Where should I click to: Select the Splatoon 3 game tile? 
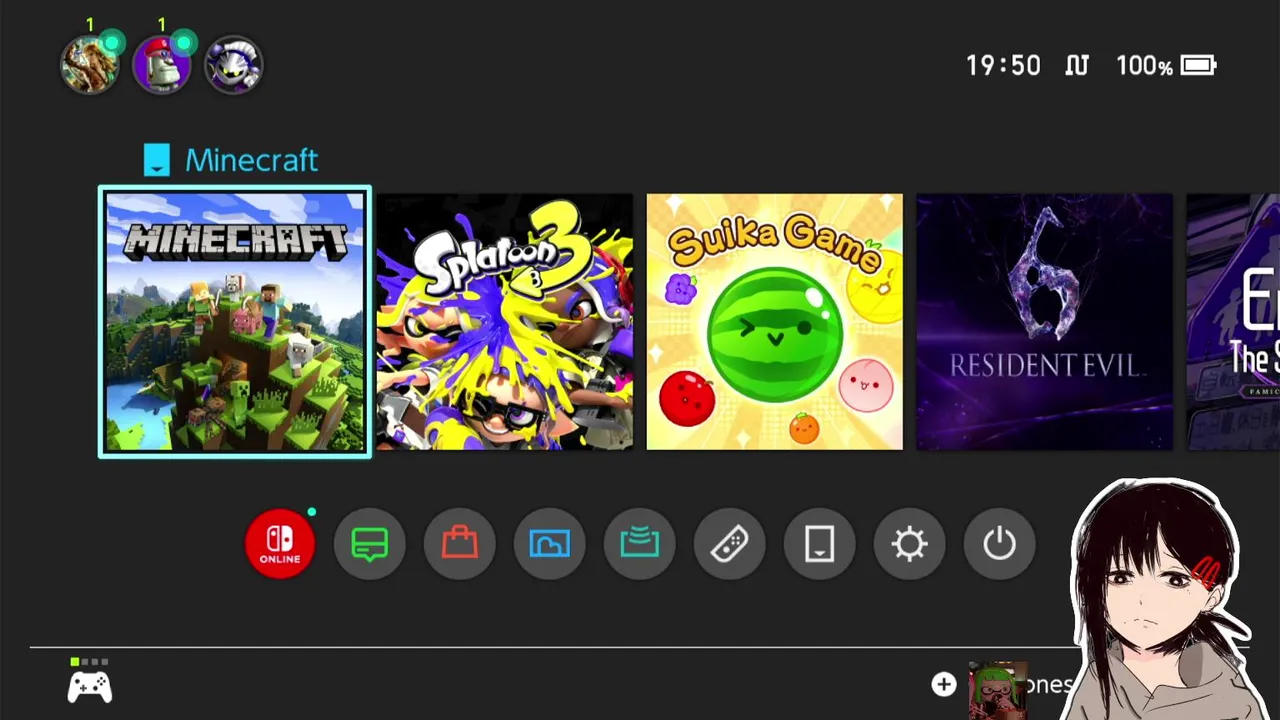point(505,322)
